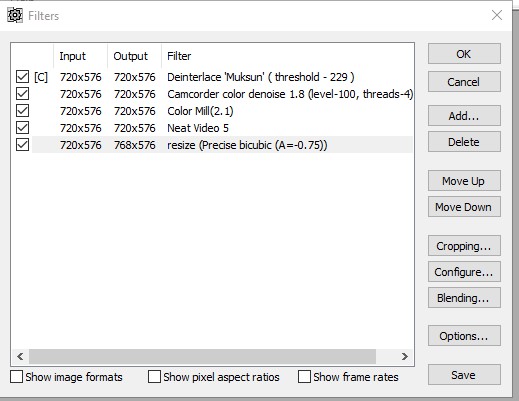Uncheck the Deinterlace 'Muksun' filter checkbox

point(22,77)
